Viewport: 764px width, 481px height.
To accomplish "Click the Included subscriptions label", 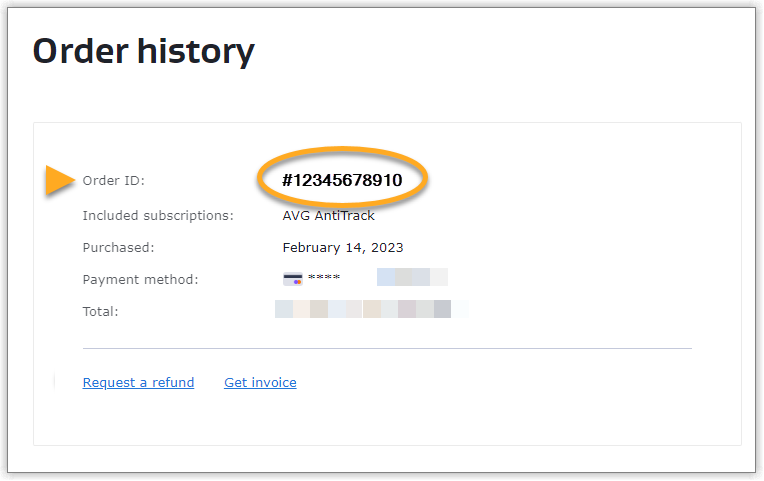I will pos(157,215).
